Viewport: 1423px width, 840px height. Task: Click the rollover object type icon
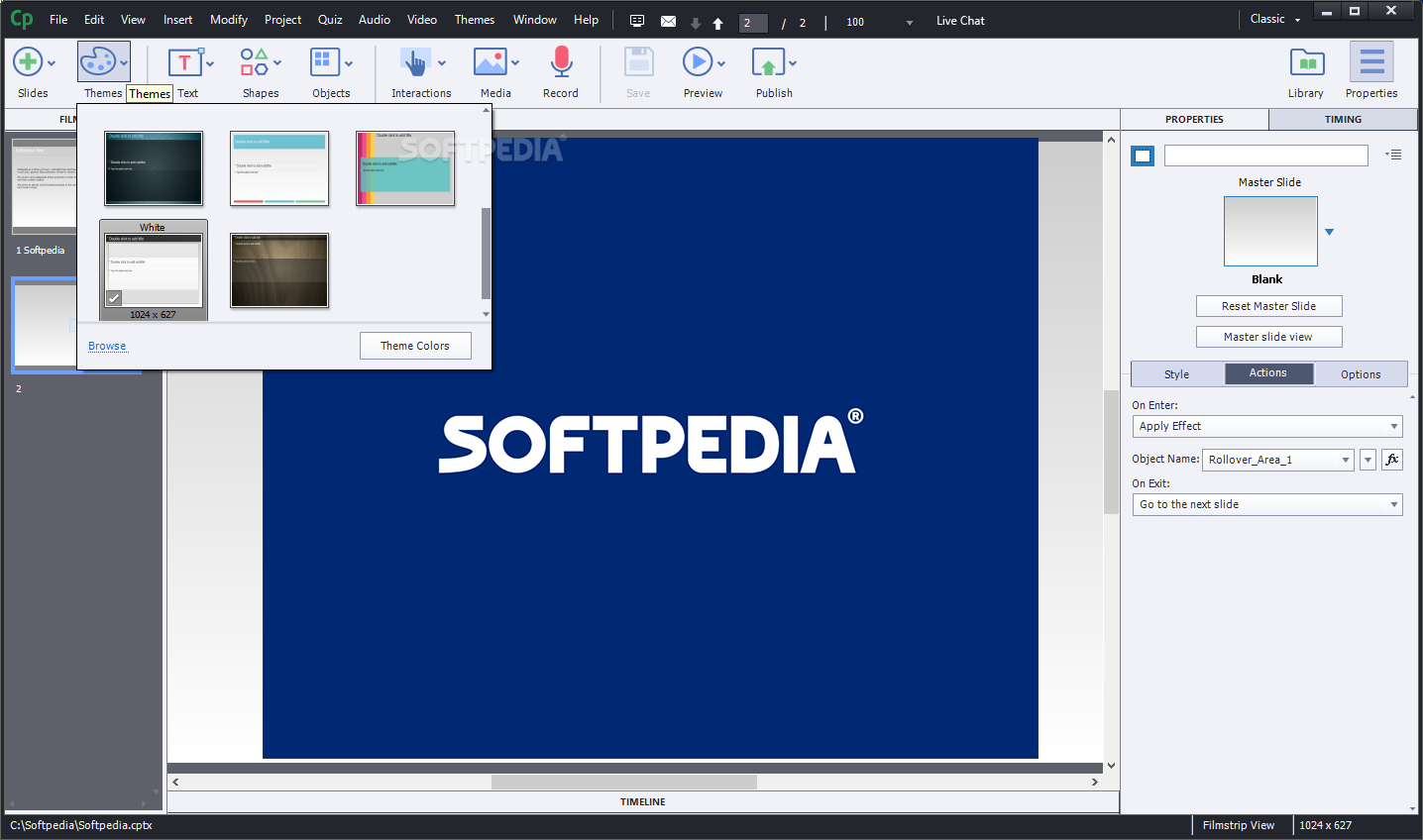[x=1143, y=156]
